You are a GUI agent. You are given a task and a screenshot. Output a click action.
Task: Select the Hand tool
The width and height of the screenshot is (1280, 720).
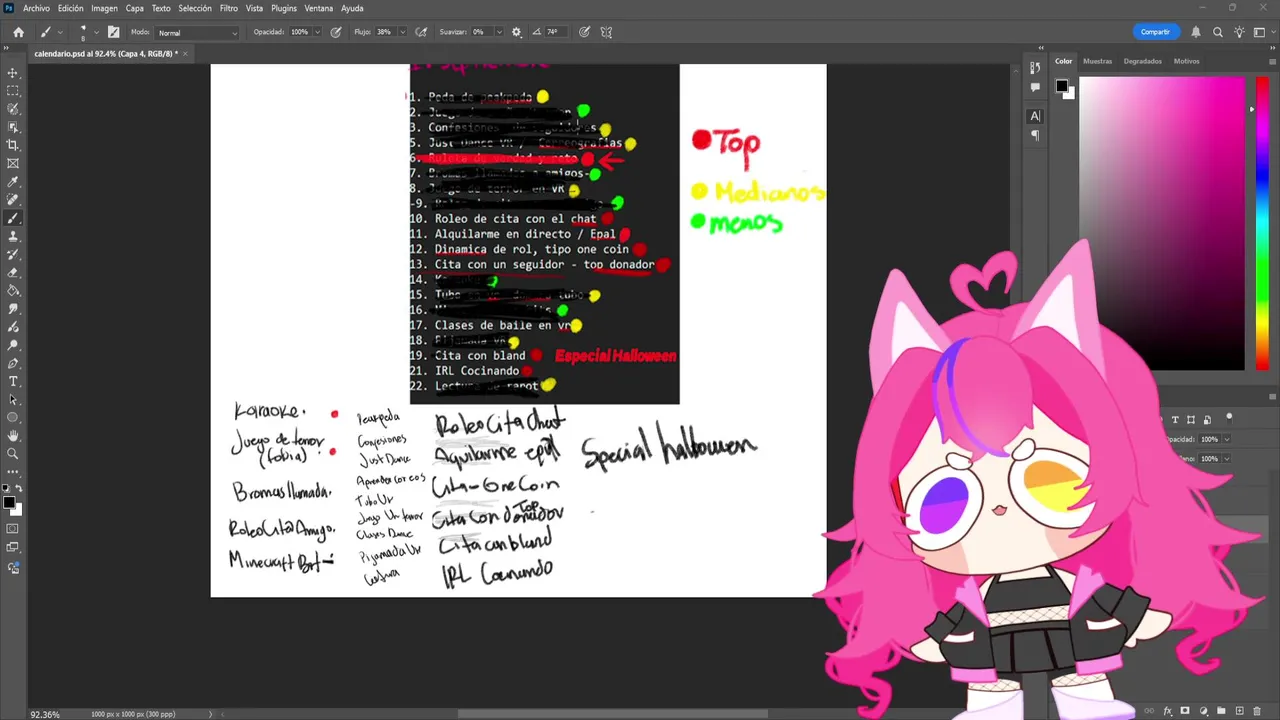[x=13, y=435]
